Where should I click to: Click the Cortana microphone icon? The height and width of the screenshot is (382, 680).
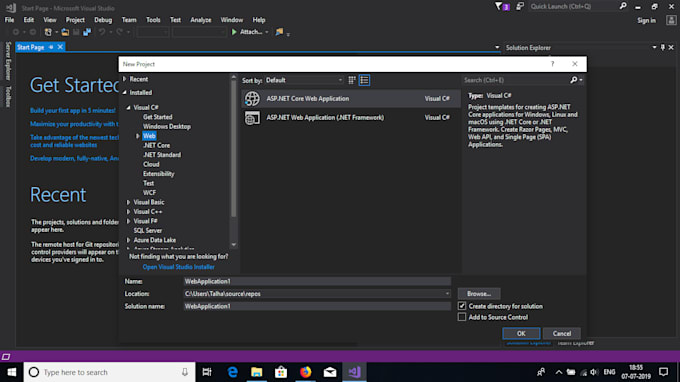point(185,372)
